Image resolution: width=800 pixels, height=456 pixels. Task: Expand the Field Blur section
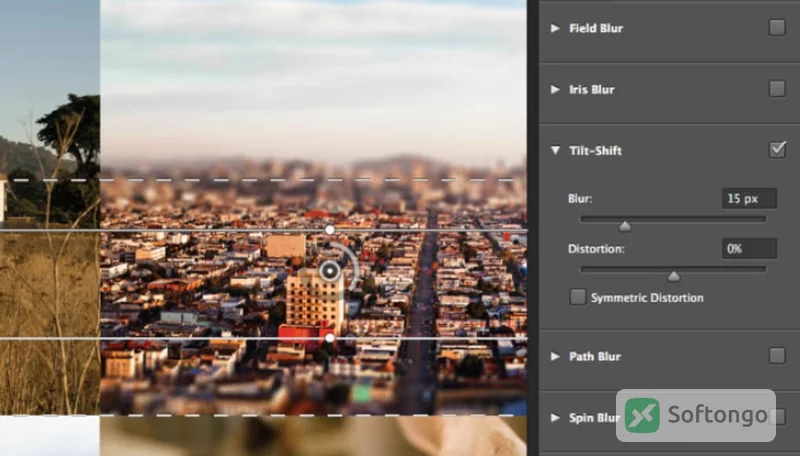[555, 28]
